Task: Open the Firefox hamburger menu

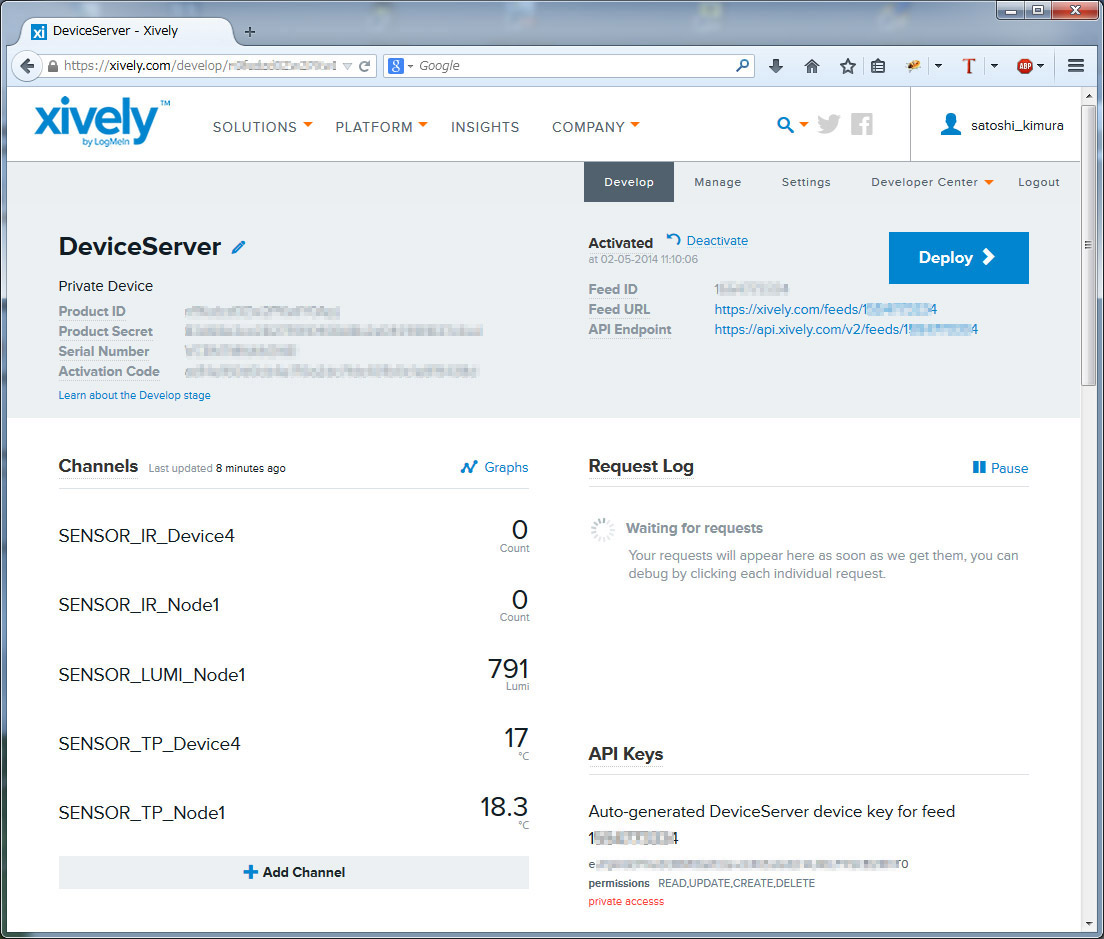Action: (x=1076, y=66)
